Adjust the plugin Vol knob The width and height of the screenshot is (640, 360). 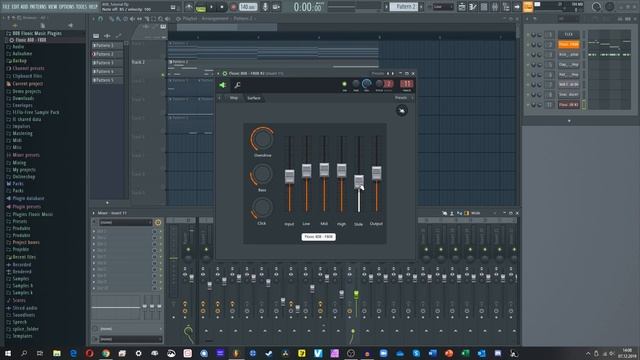(x=367, y=84)
